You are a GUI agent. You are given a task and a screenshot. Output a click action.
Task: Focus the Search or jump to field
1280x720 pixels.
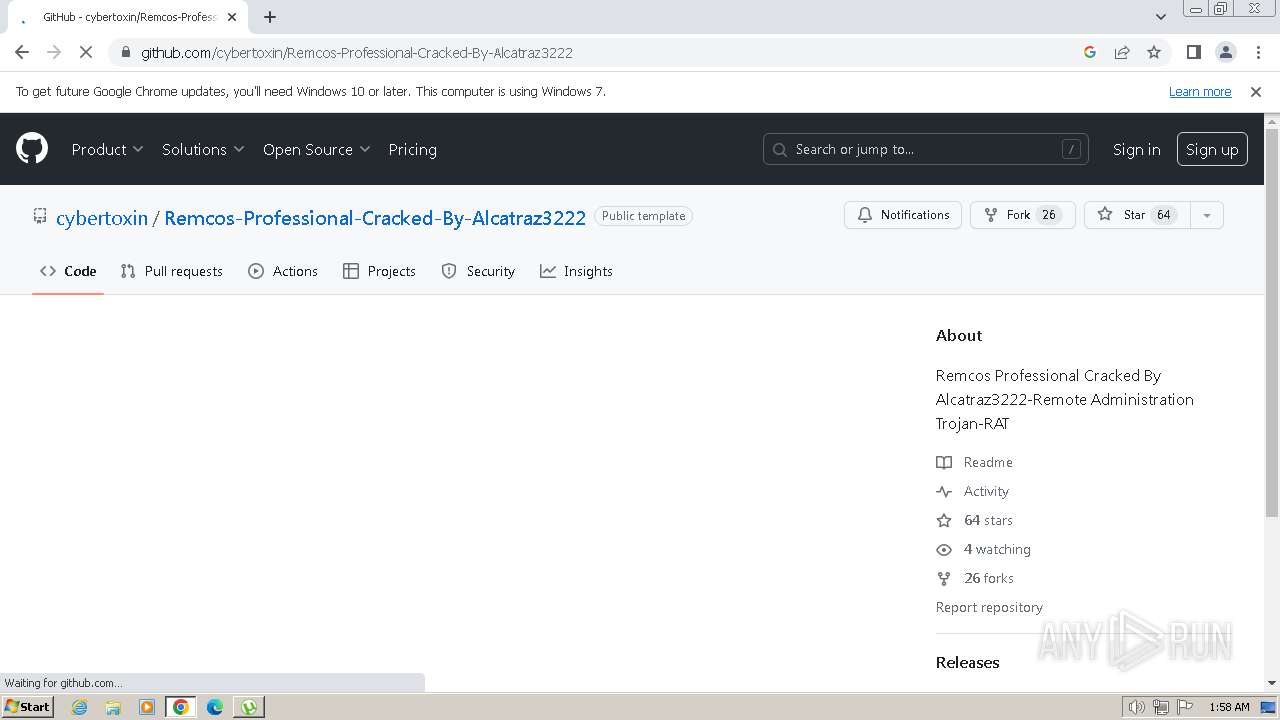[x=926, y=149]
